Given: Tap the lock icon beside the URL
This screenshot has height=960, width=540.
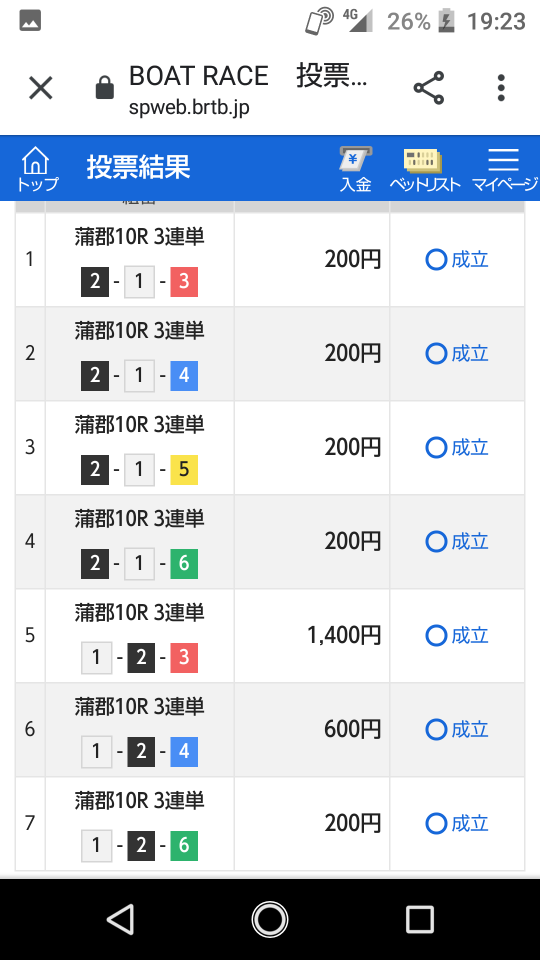Looking at the screenshot, I should click(x=105, y=88).
